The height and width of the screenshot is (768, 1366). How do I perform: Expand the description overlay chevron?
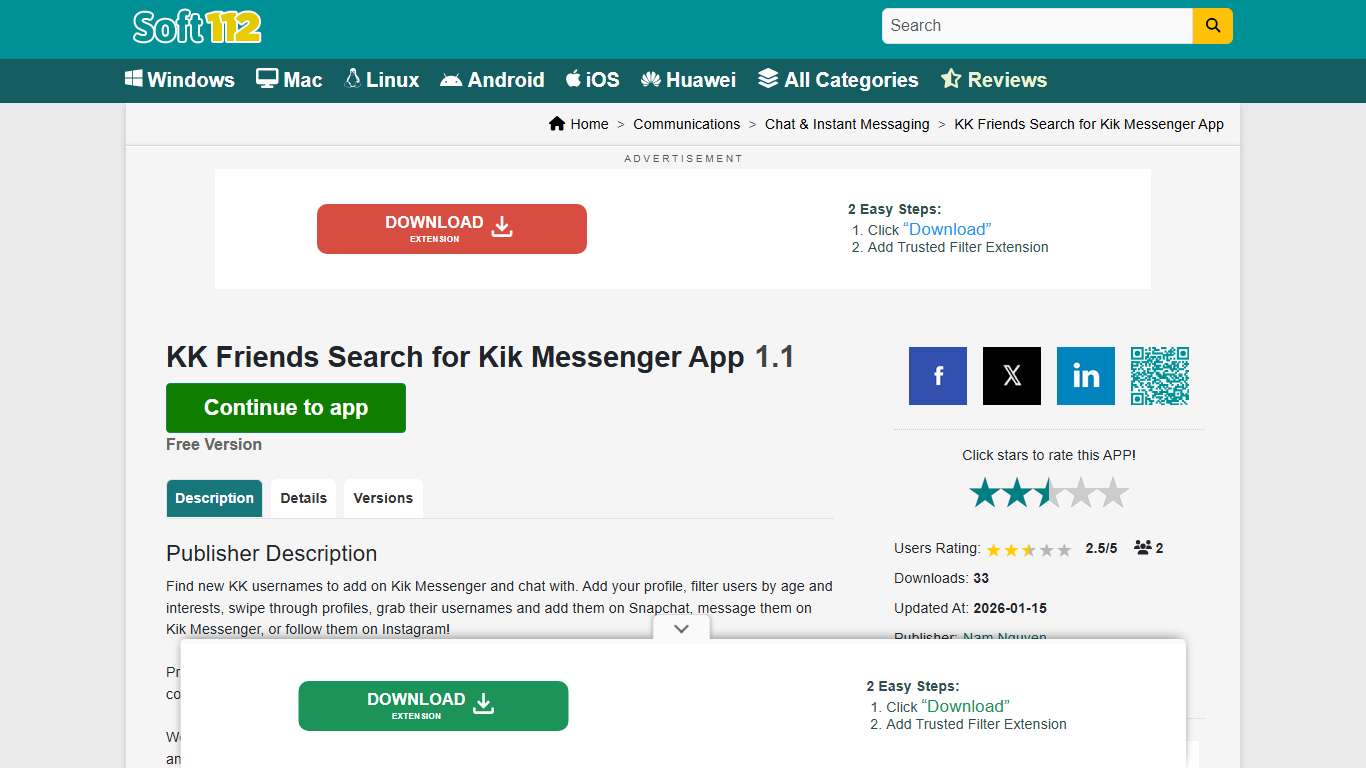coord(681,629)
